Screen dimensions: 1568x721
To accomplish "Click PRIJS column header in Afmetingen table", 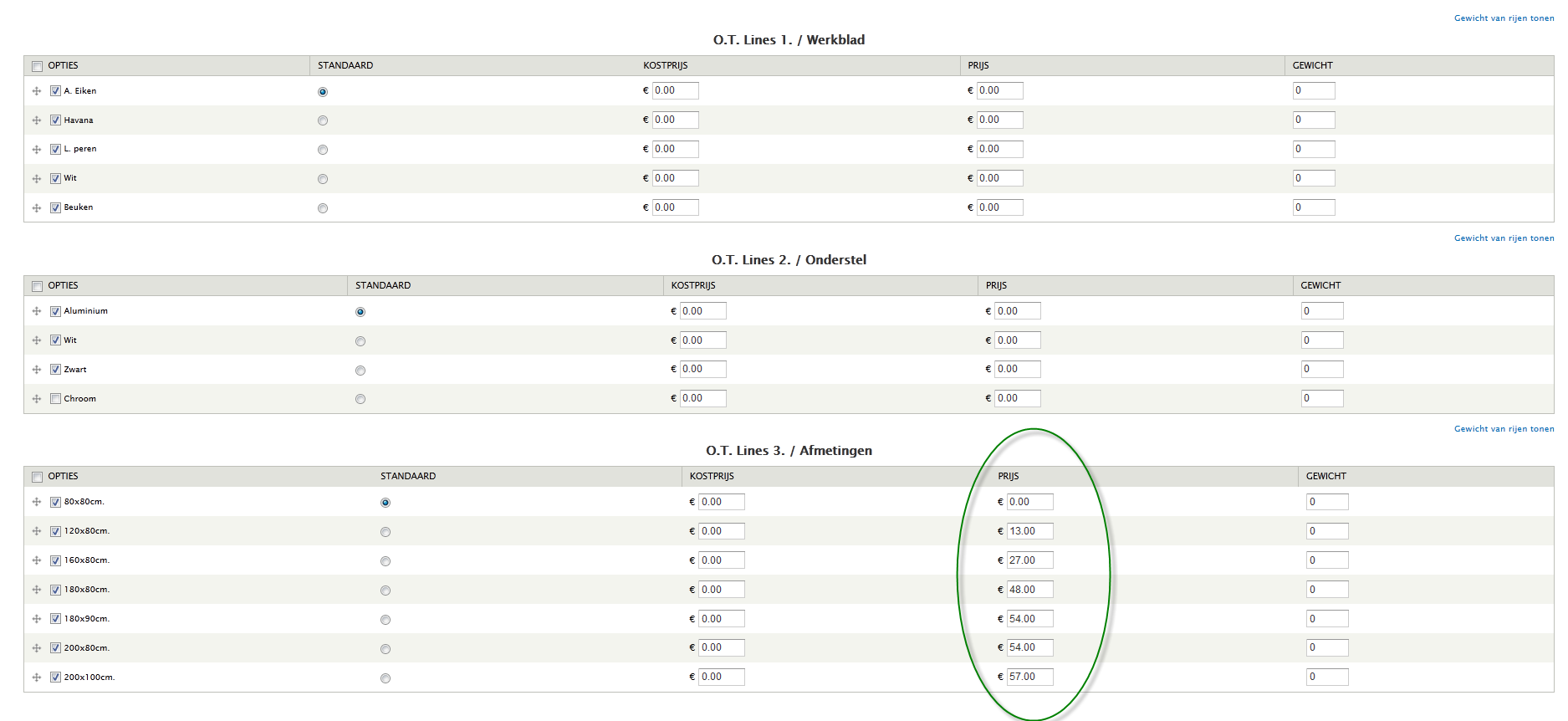I will [x=1008, y=476].
